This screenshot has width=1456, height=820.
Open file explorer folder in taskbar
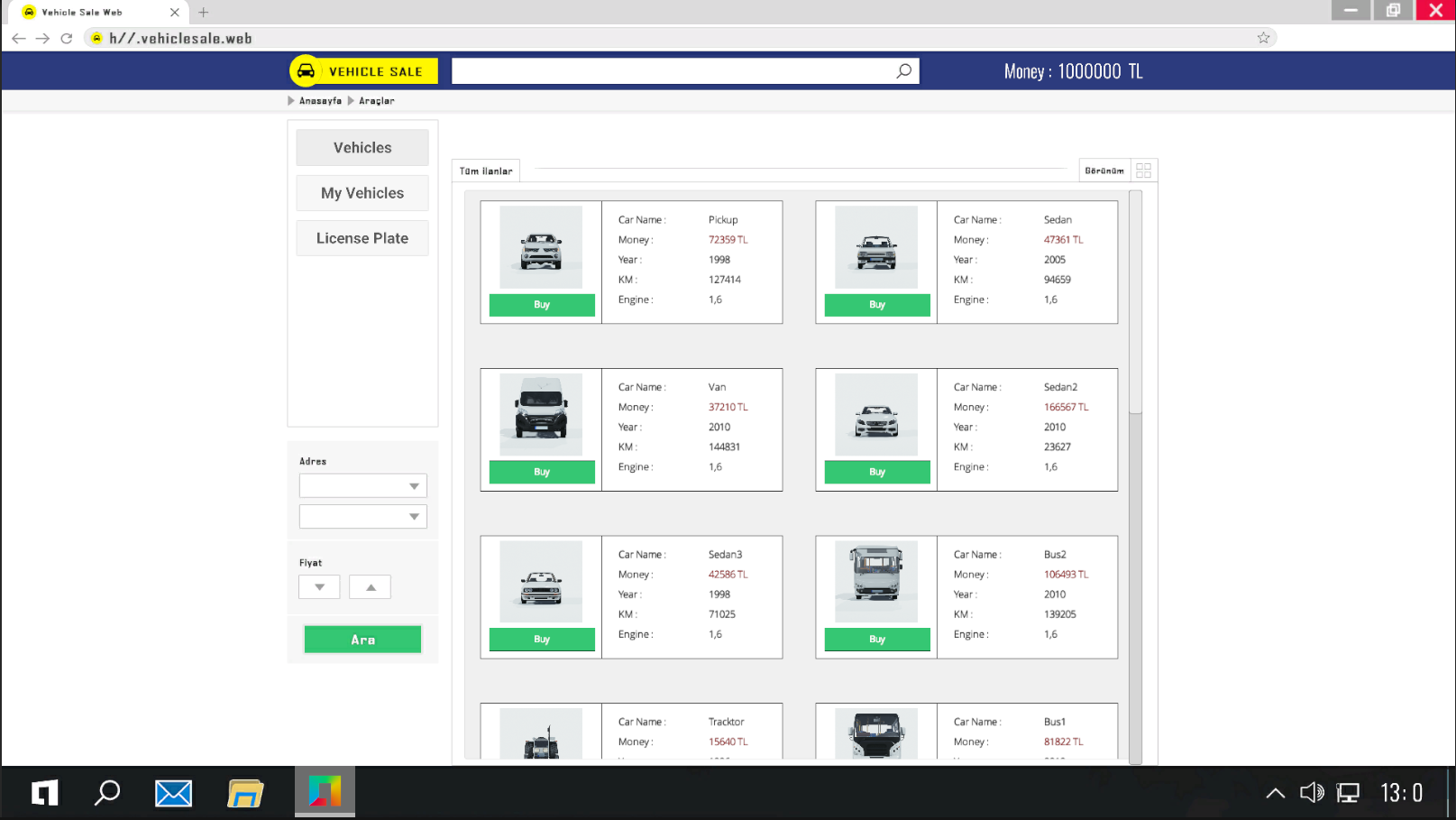click(245, 793)
